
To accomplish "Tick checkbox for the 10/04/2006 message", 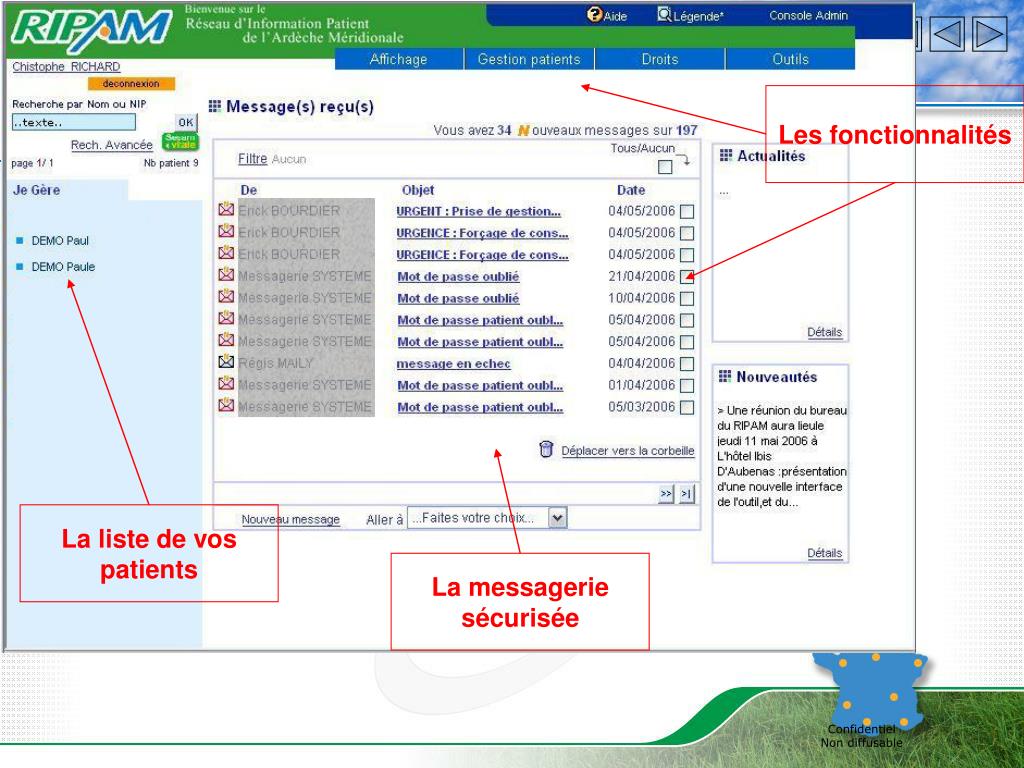I will (x=686, y=299).
